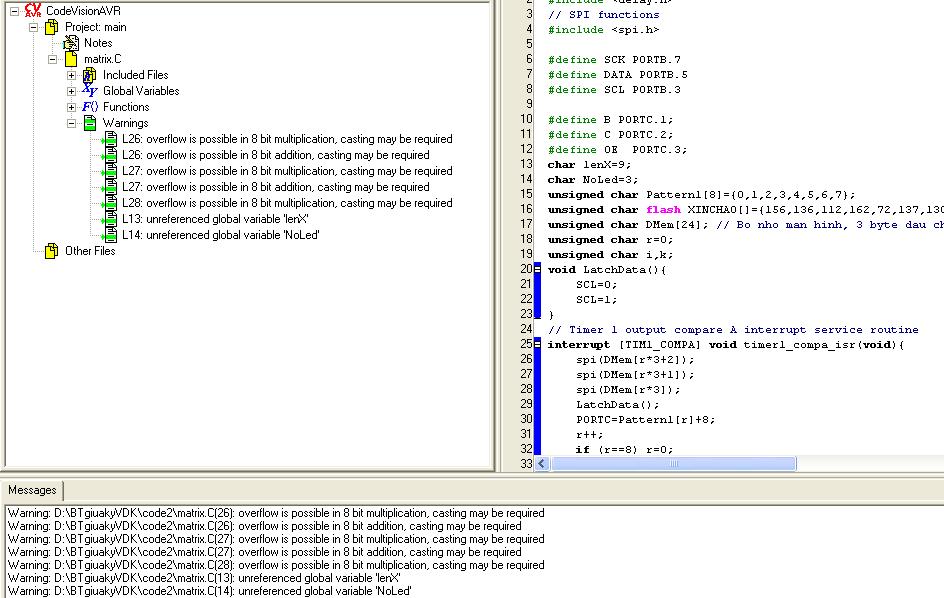Image resolution: width=944 pixels, height=598 pixels.
Task: Toggle the fold marker at code line 25
Action: (538, 345)
